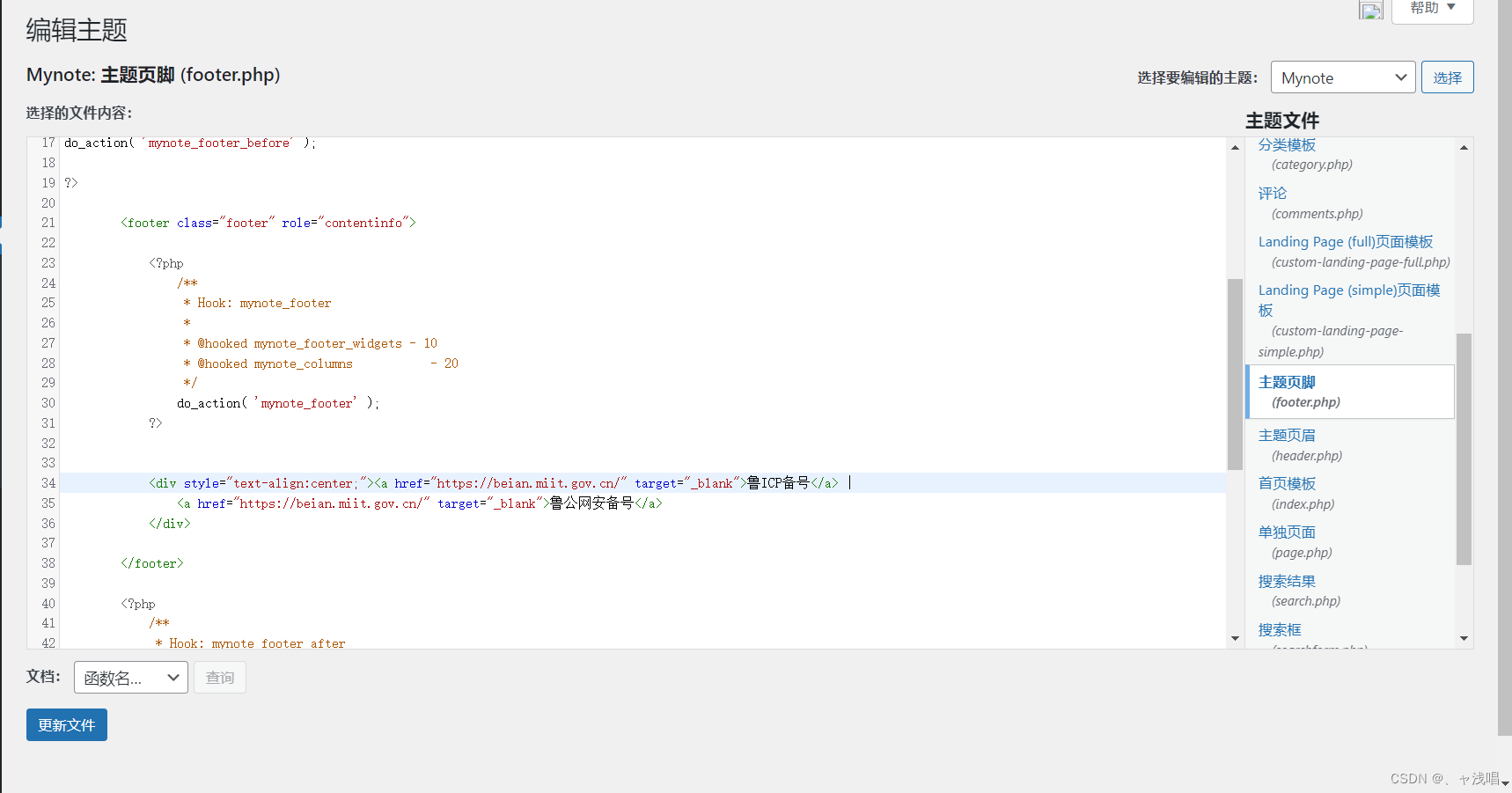Open the 评论 comments.php file
This screenshot has height=793, width=1512.
[x=1271, y=193]
